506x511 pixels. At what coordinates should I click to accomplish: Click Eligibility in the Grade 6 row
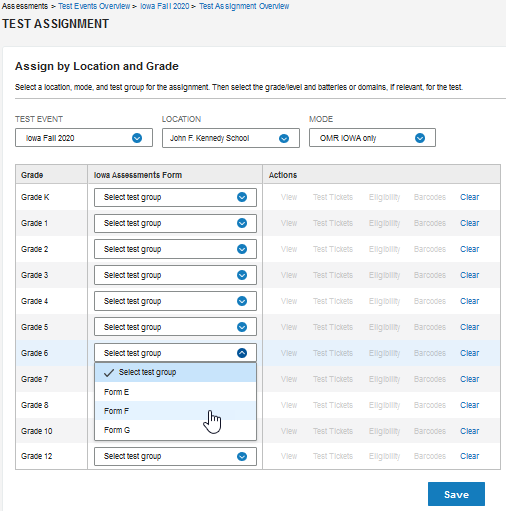(384, 353)
